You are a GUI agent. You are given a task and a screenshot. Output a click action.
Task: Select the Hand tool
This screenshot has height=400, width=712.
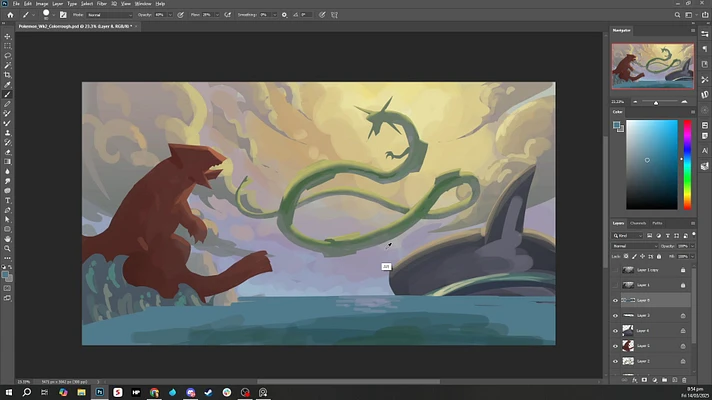click(7, 239)
